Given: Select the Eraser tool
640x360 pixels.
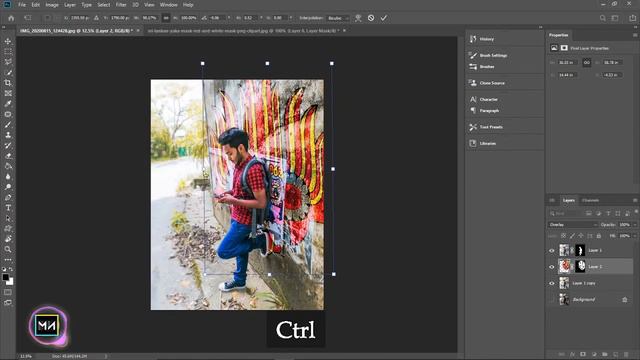Looking at the screenshot, I should (8, 156).
